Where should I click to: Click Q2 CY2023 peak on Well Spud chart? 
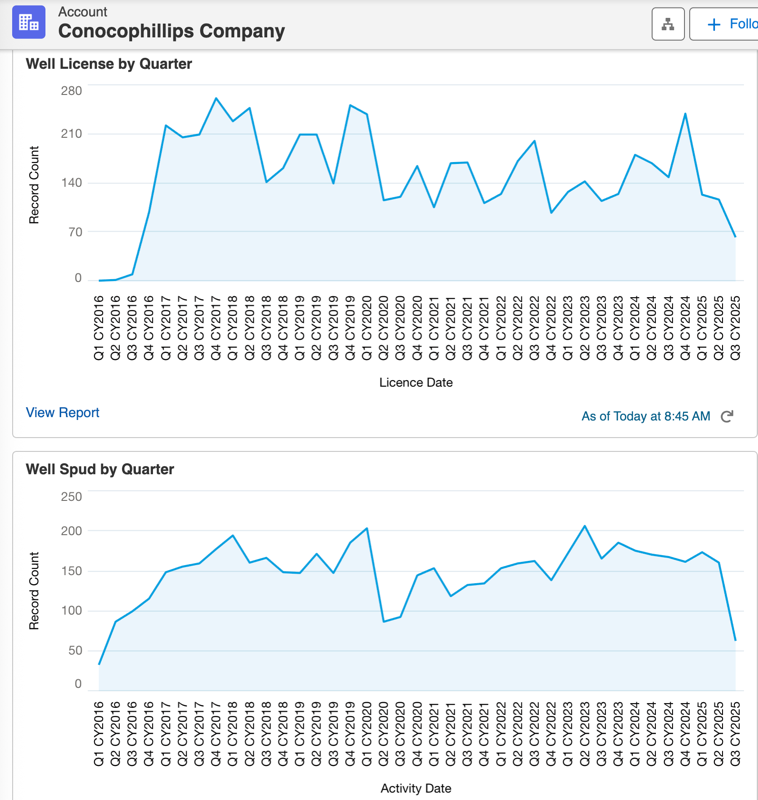click(x=585, y=526)
